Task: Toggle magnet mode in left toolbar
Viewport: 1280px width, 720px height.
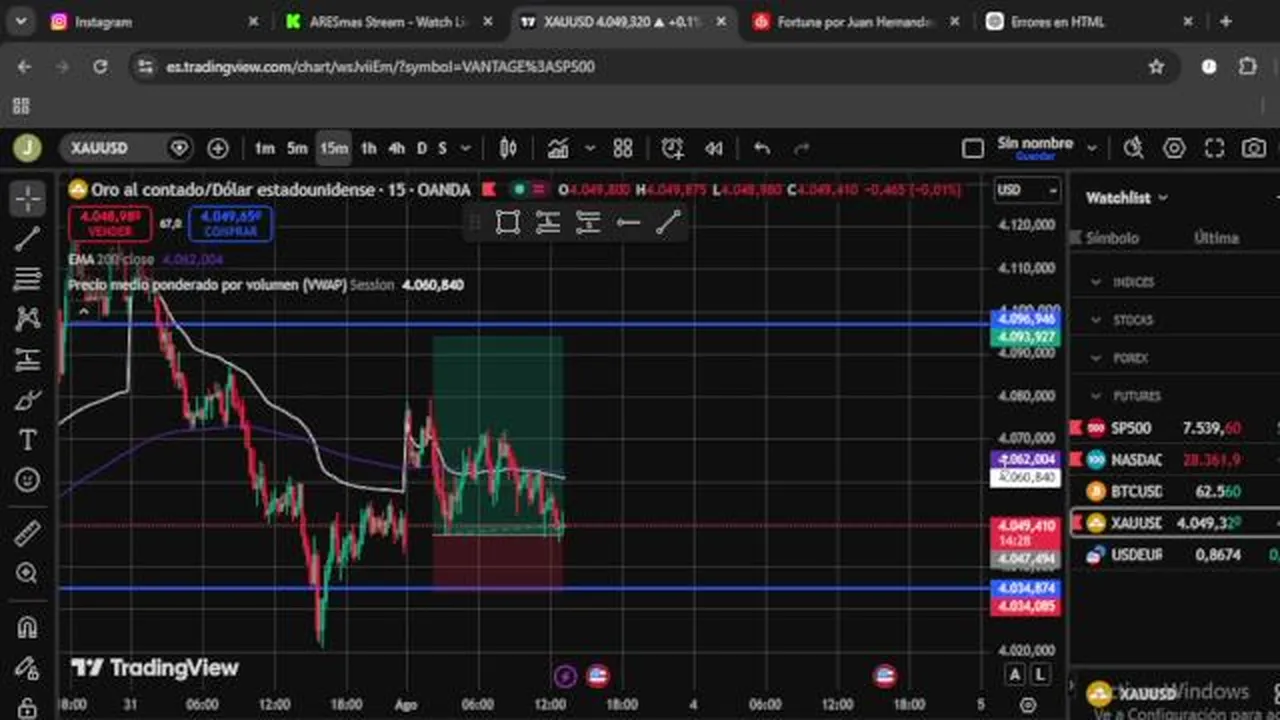Action: pyautogui.click(x=27, y=627)
